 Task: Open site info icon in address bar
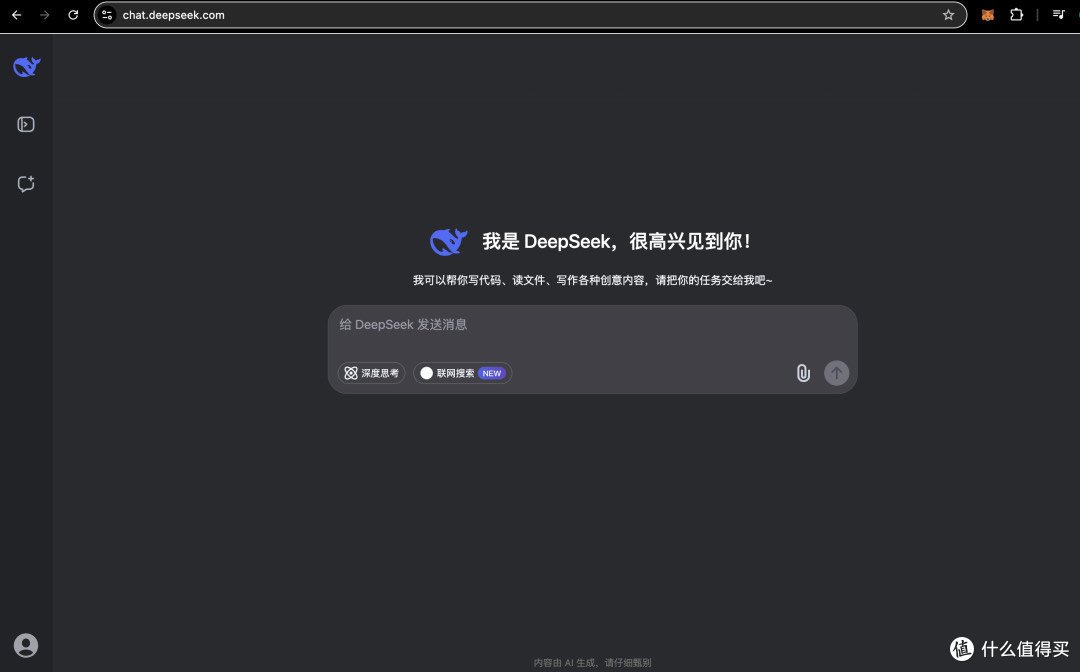pos(107,14)
